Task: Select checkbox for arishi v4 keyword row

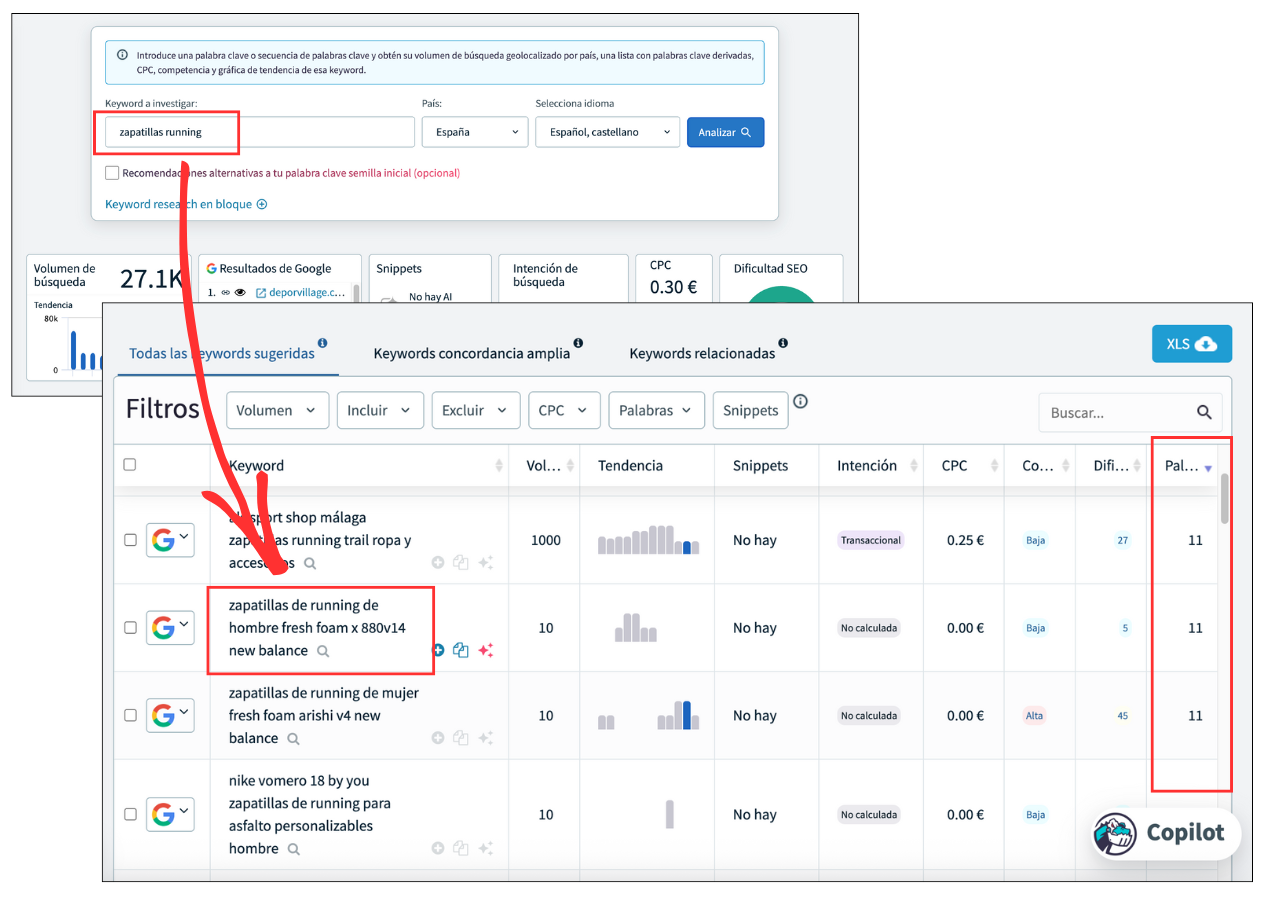Action: [130, 715]
